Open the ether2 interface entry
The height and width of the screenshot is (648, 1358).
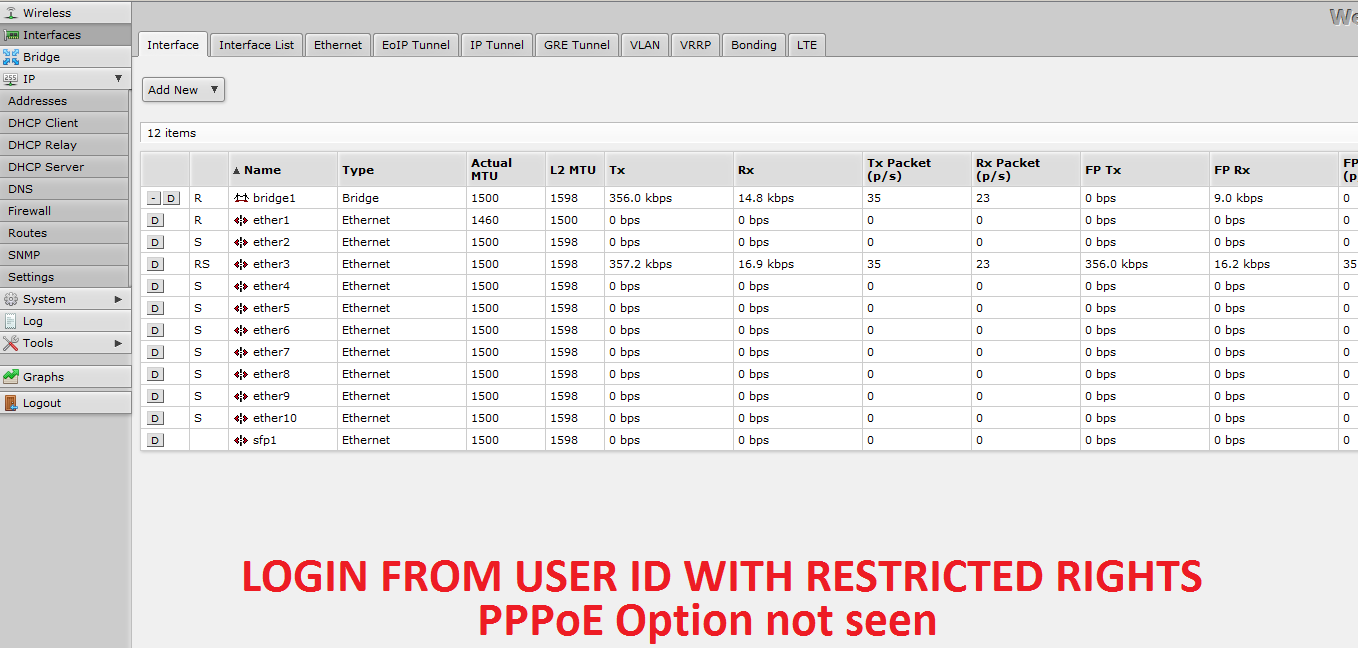271,242
